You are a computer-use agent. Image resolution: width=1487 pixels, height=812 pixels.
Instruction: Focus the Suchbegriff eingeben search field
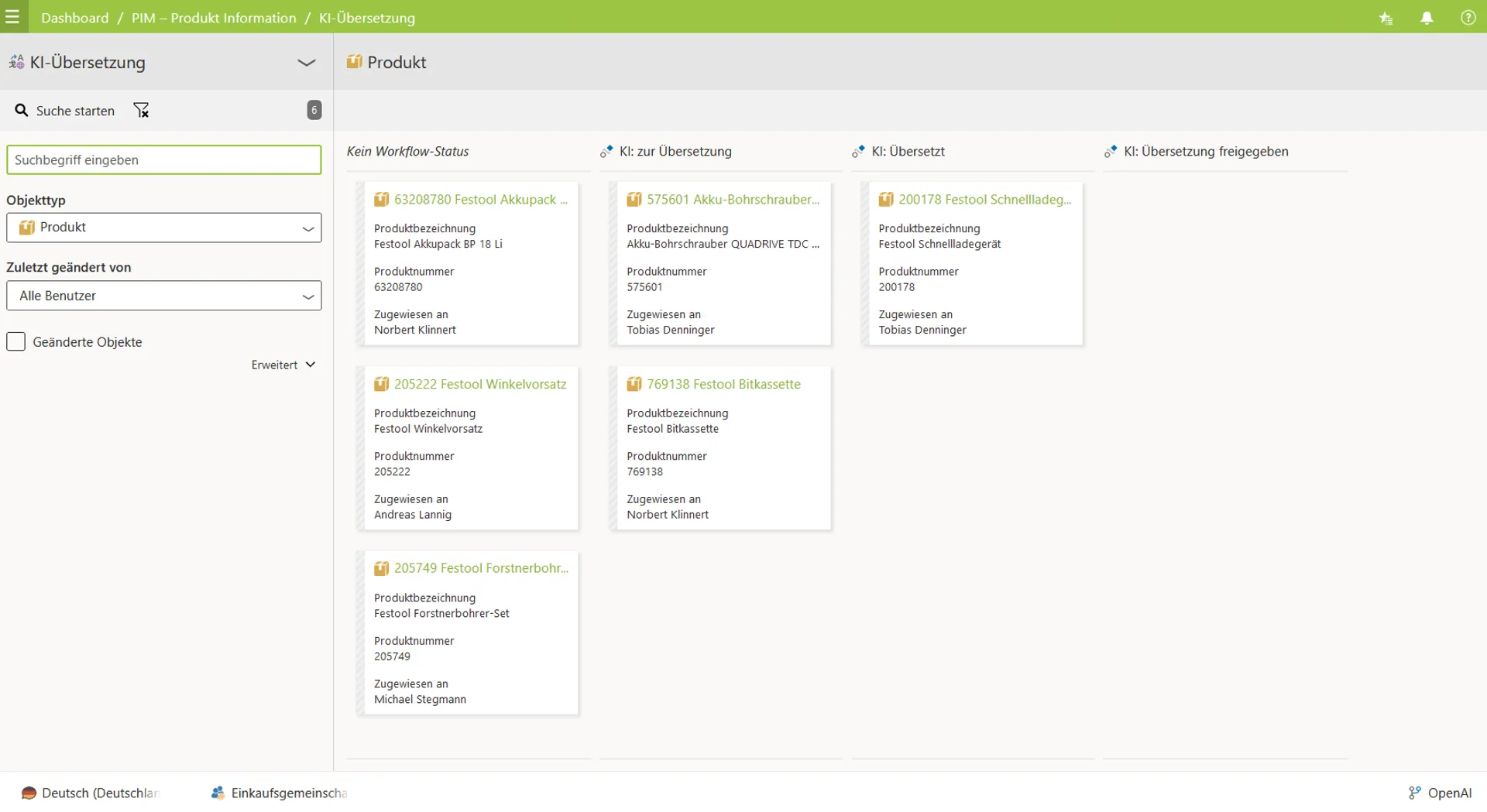coord(164,160)
